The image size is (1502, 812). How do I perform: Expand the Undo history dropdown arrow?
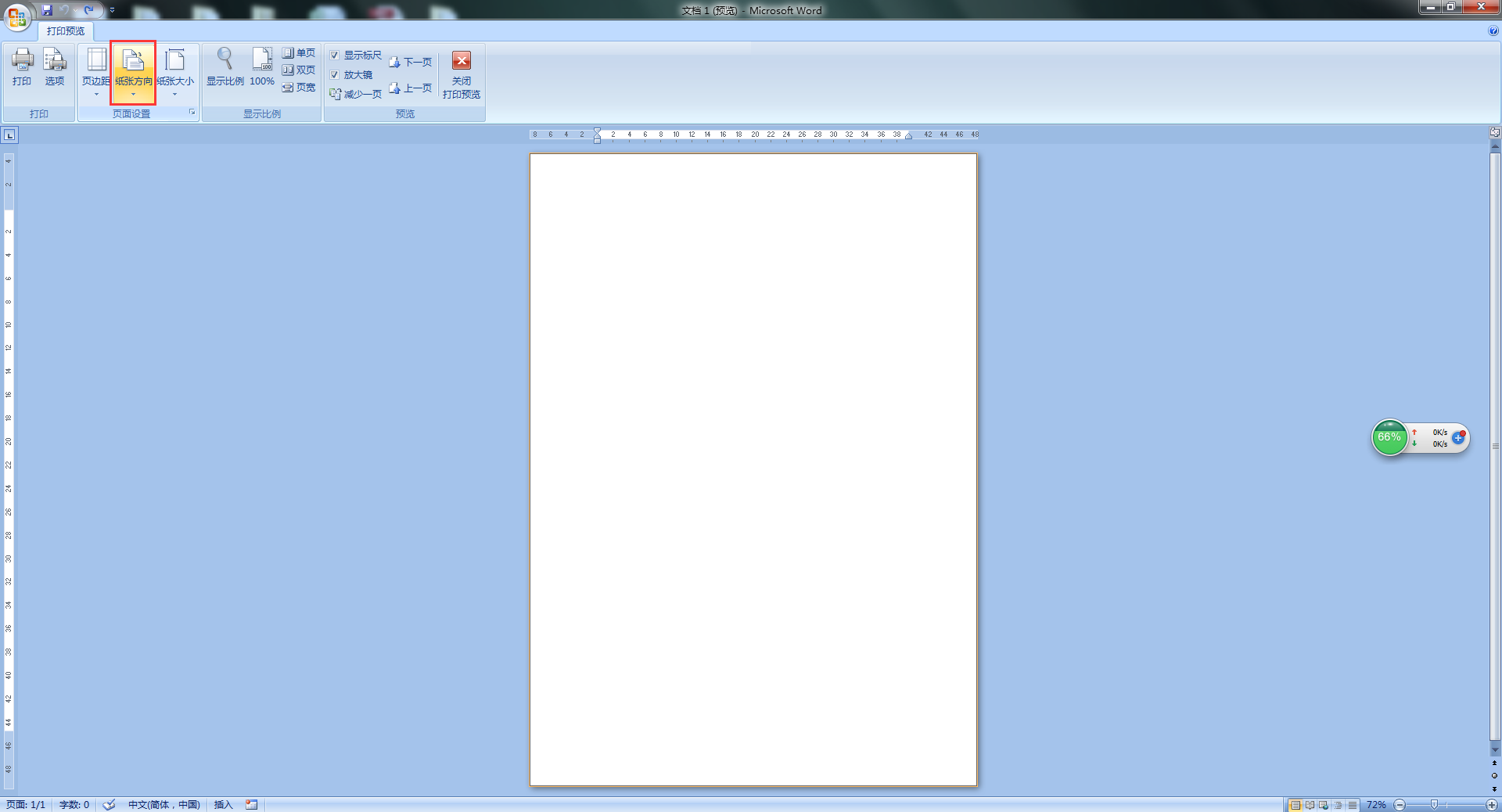(75, 11)
